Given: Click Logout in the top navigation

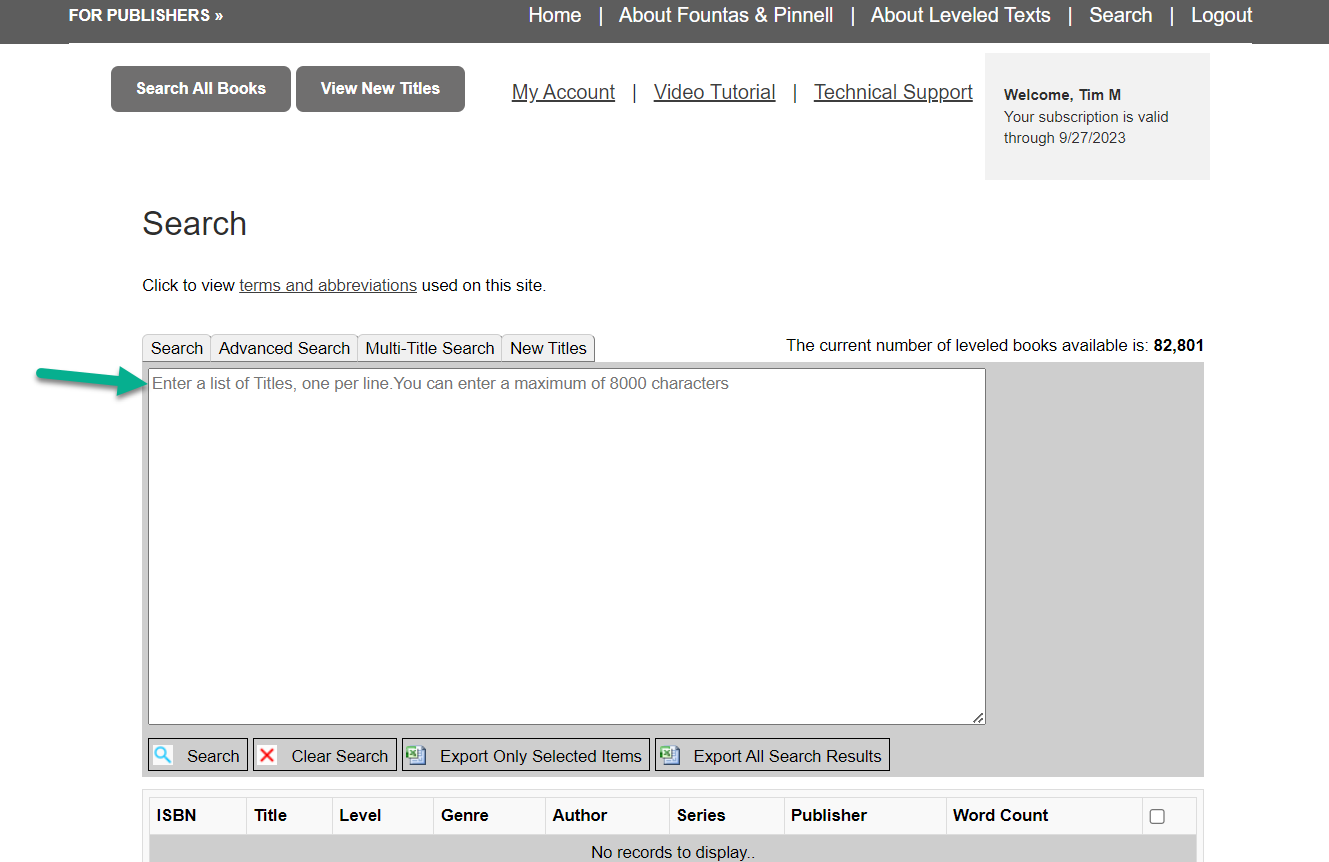Looking at the screenshot, I should point(1221,15).
